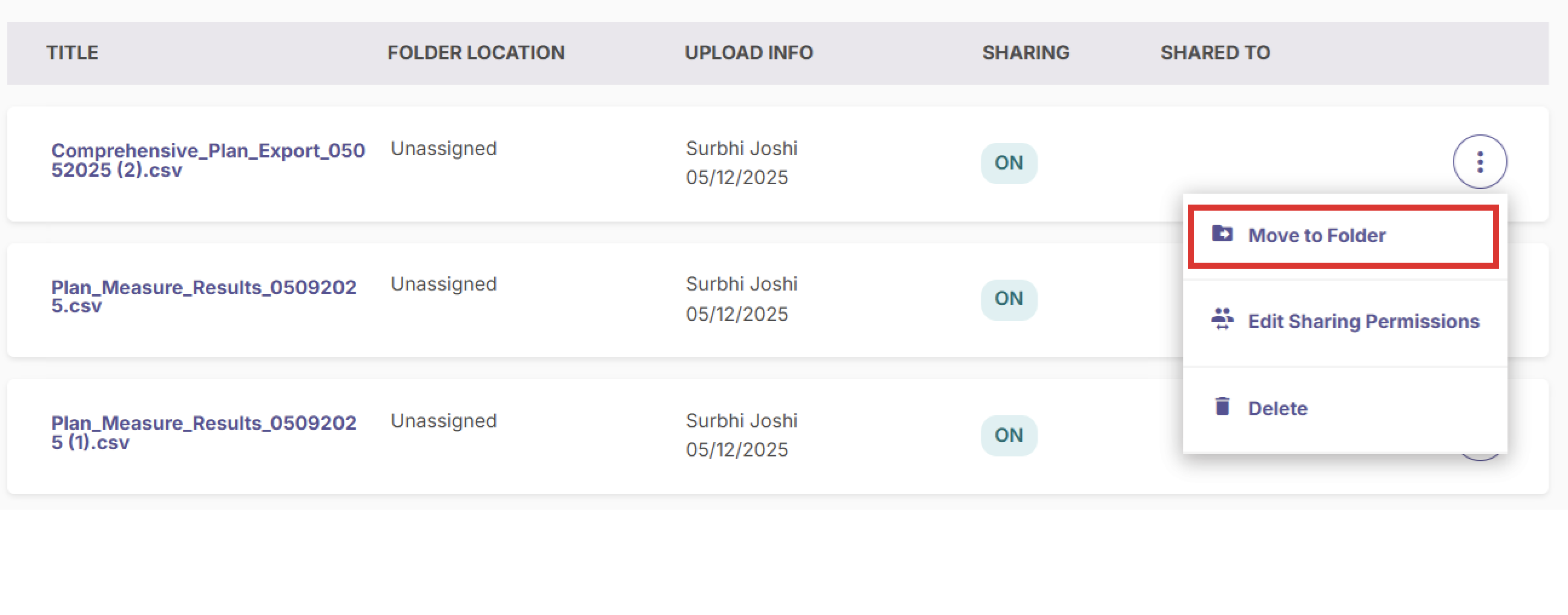
Task: Sort by the FOLDER LOCATION column header
Action: pyautogui.click(x=476, y=52)
